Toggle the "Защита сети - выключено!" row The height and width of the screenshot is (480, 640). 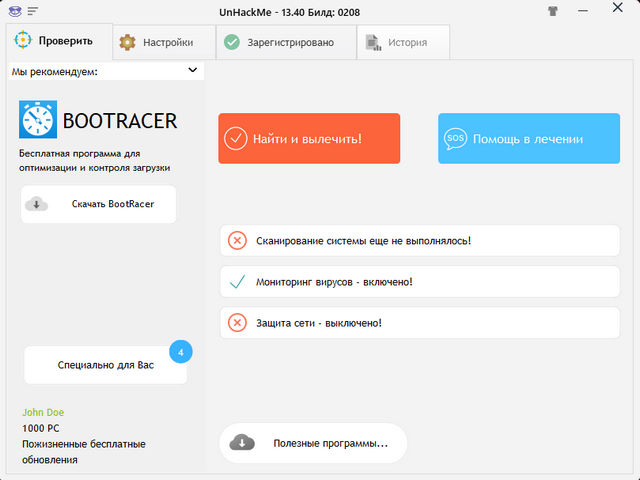pyautogui.click(x=420, y=323)
